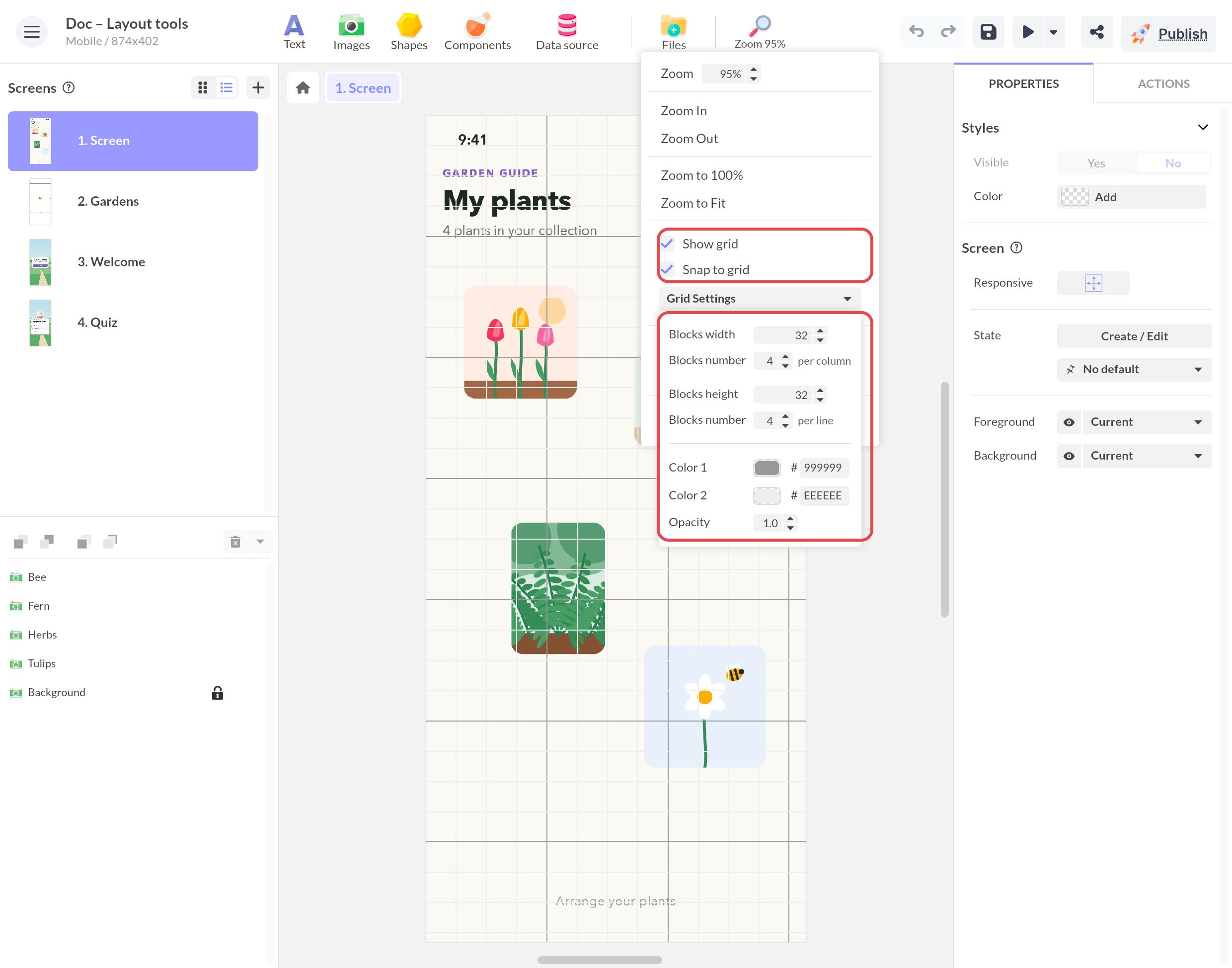Open the Background Current dropdown
This screenshot has height=968, width=1232.
[1147, 456]
